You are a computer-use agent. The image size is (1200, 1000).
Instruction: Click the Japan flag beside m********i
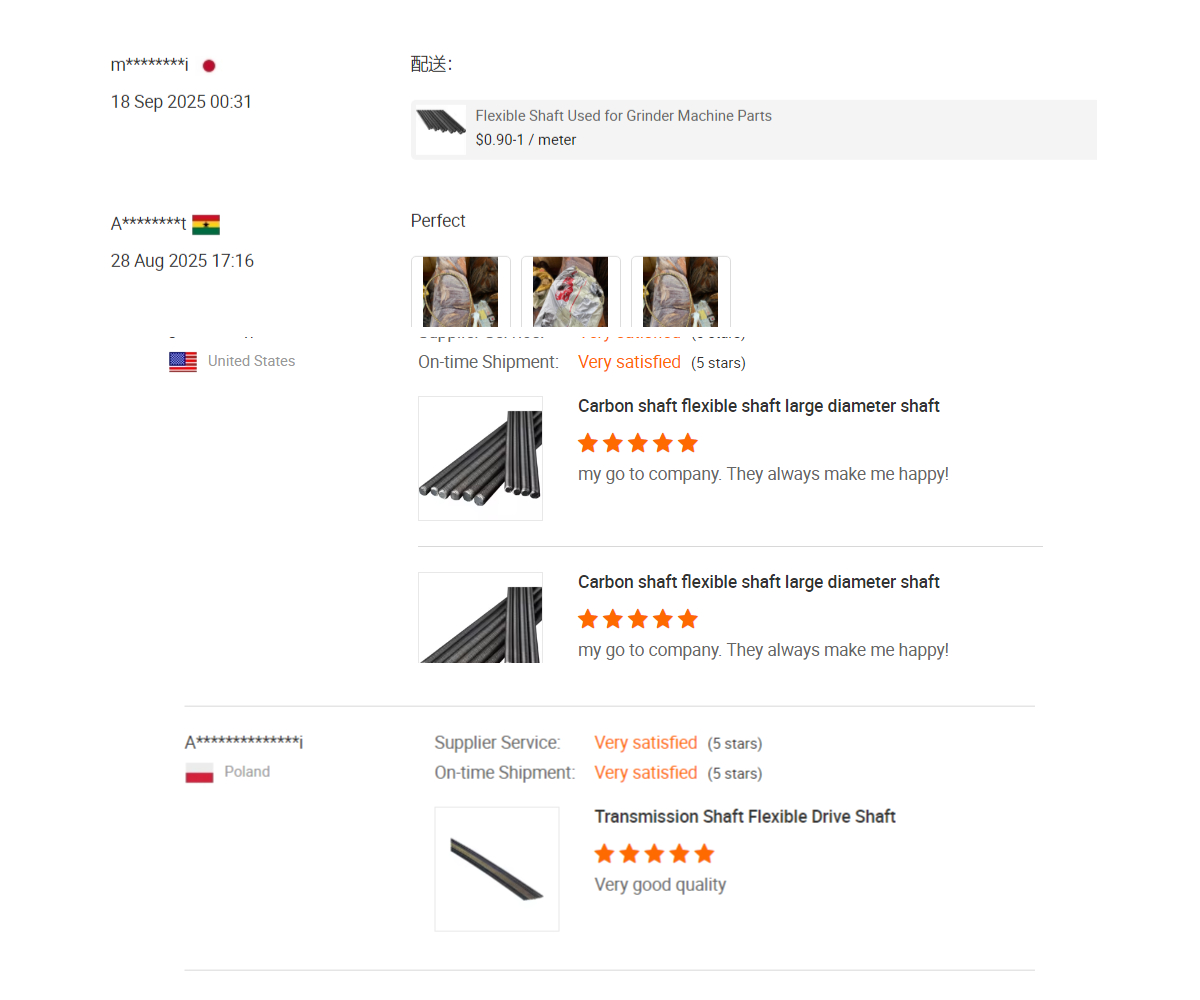point(209,66)
